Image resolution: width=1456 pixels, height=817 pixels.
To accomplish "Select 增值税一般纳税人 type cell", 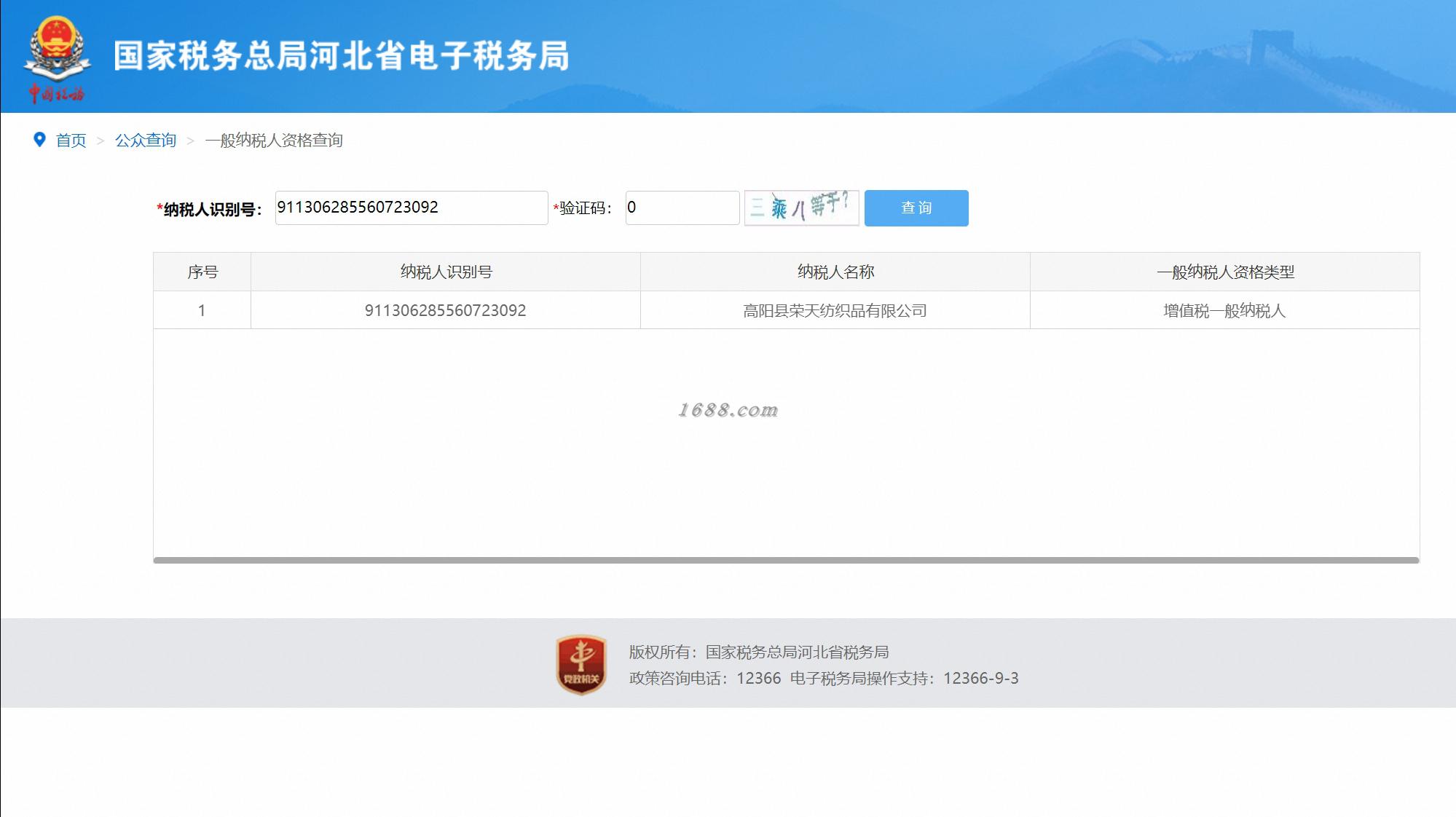I will click(x=1224, y=311).
